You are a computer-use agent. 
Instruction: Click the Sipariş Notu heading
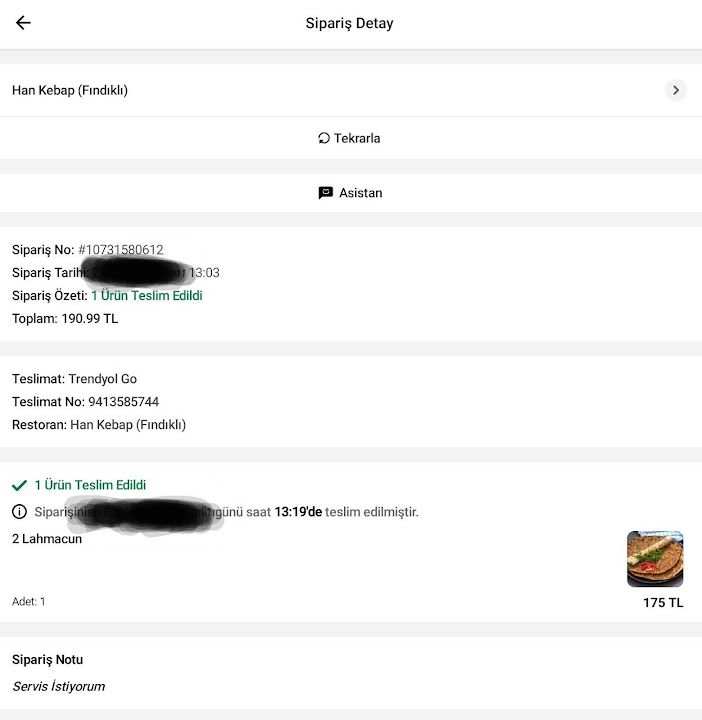tap(48, 660)
